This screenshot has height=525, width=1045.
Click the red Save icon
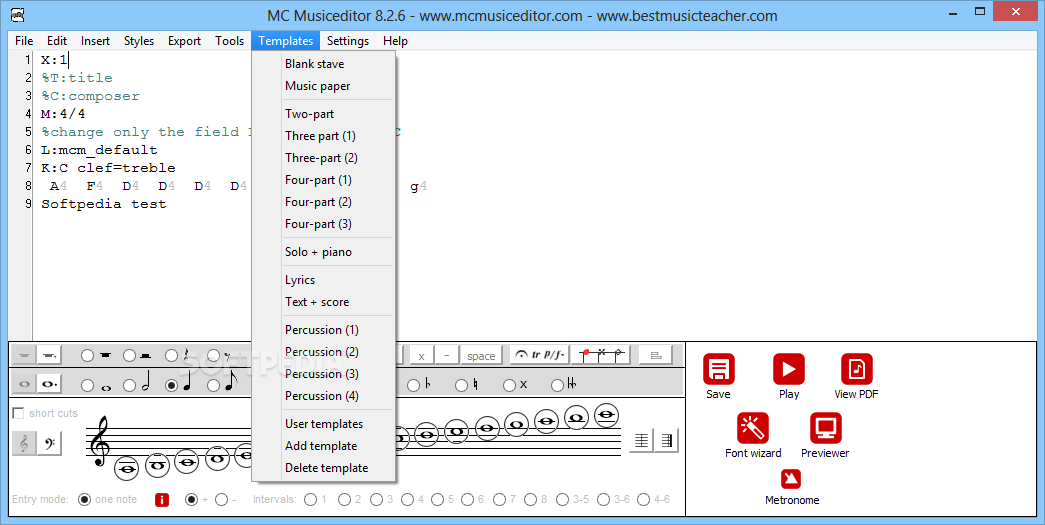pyautogui.click(x=718, y=368)
